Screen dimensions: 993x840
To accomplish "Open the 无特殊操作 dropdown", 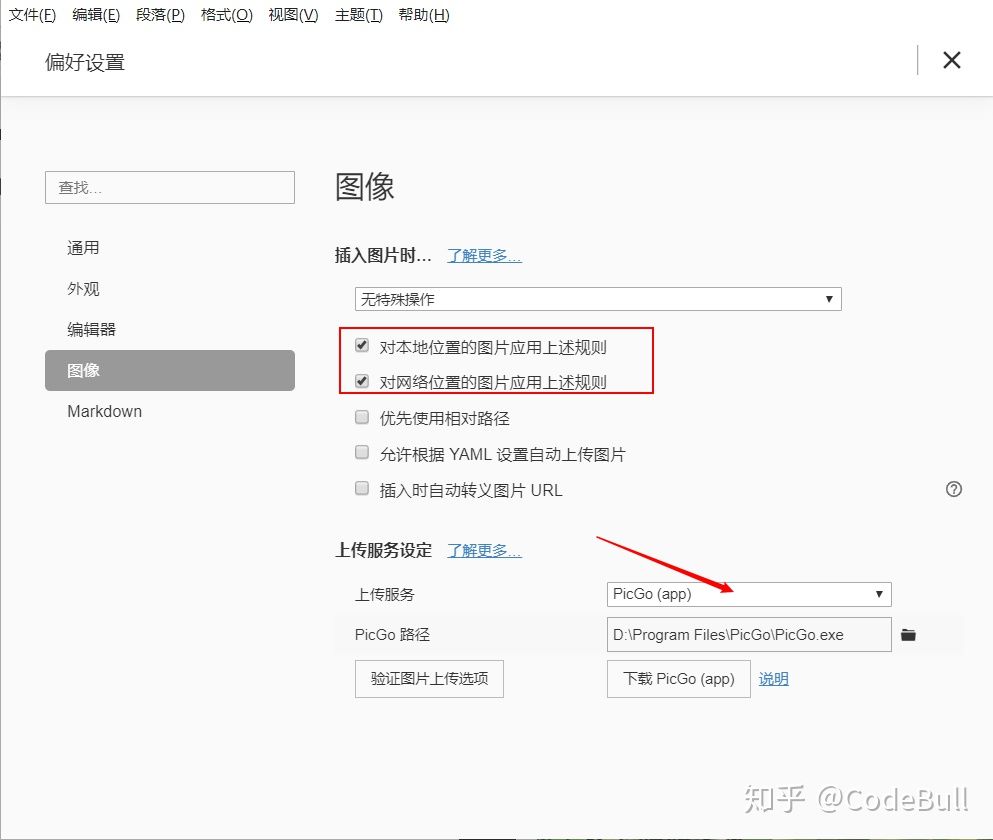I will [x=597, y=298].
